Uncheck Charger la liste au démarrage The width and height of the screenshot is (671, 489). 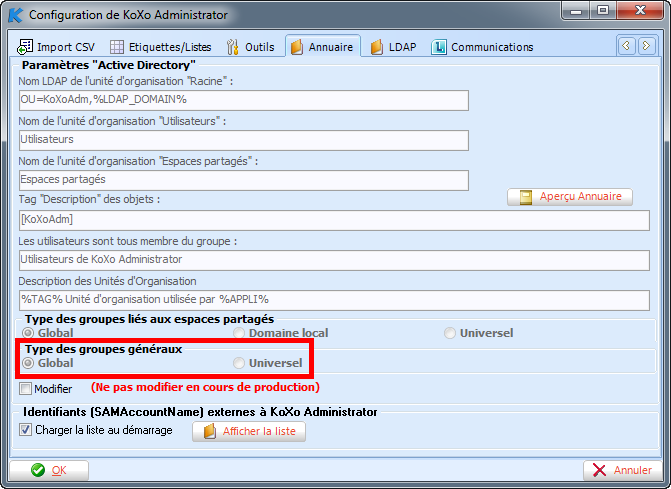tap(25, 430)
